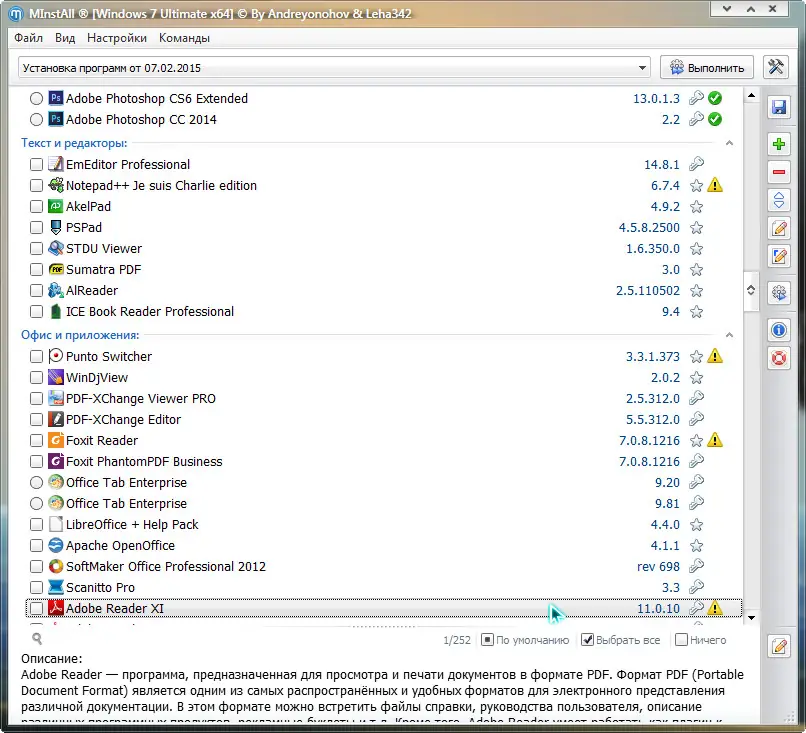Click the edit pencil icon beside the description
Screen dimensions: 806x733
point(779,646)
